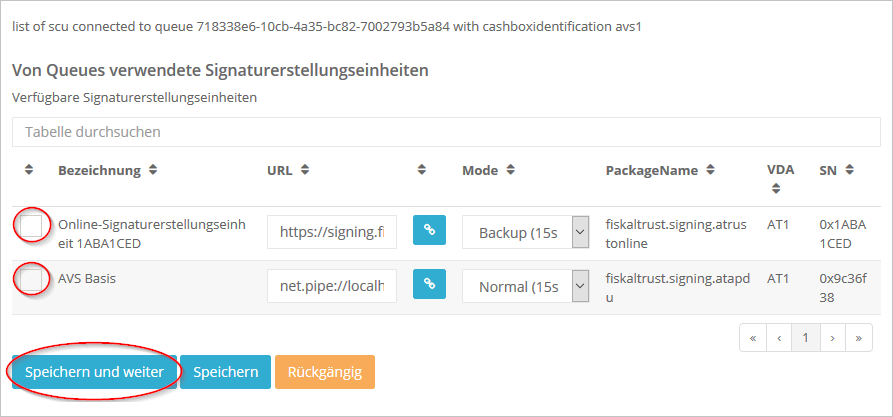893x417 pixels.
Task: Sort table by Bezeichnung column
Action: [153, 171]
